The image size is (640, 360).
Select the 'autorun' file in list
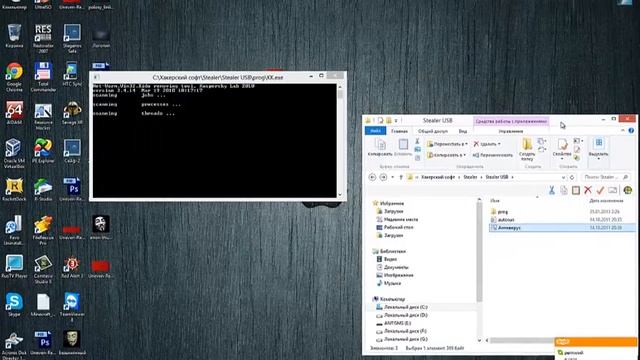click(x=506, y=220)
